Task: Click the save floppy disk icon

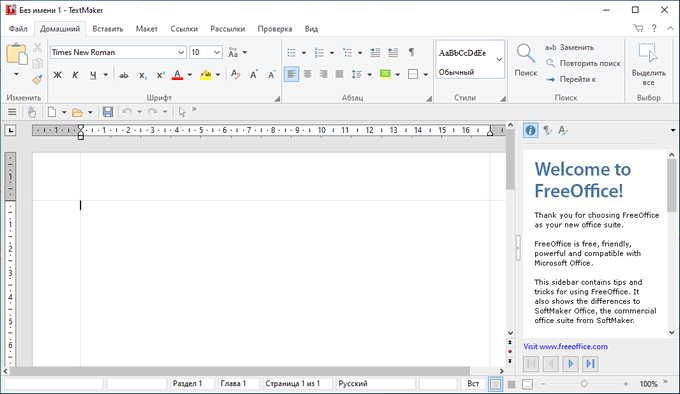Action: pyautogui.click(x=108, y=112)
